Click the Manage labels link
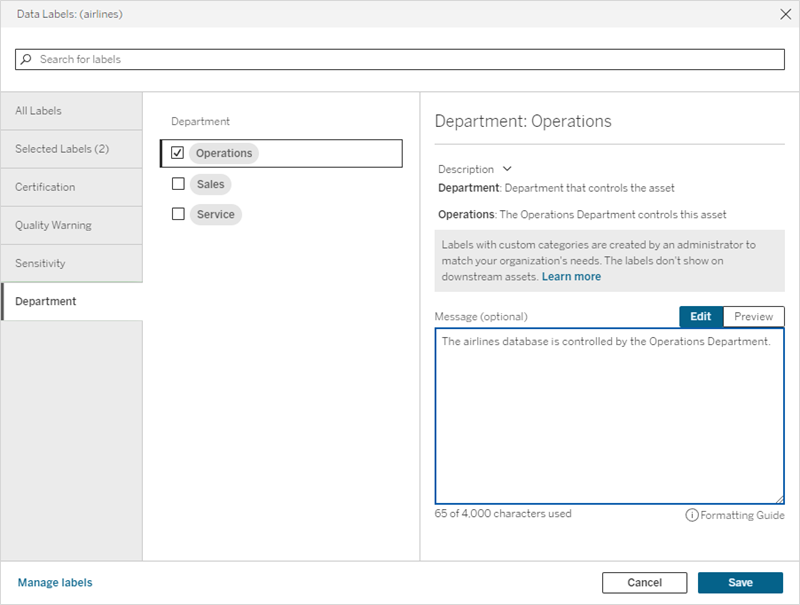 [x=55, y=582]
